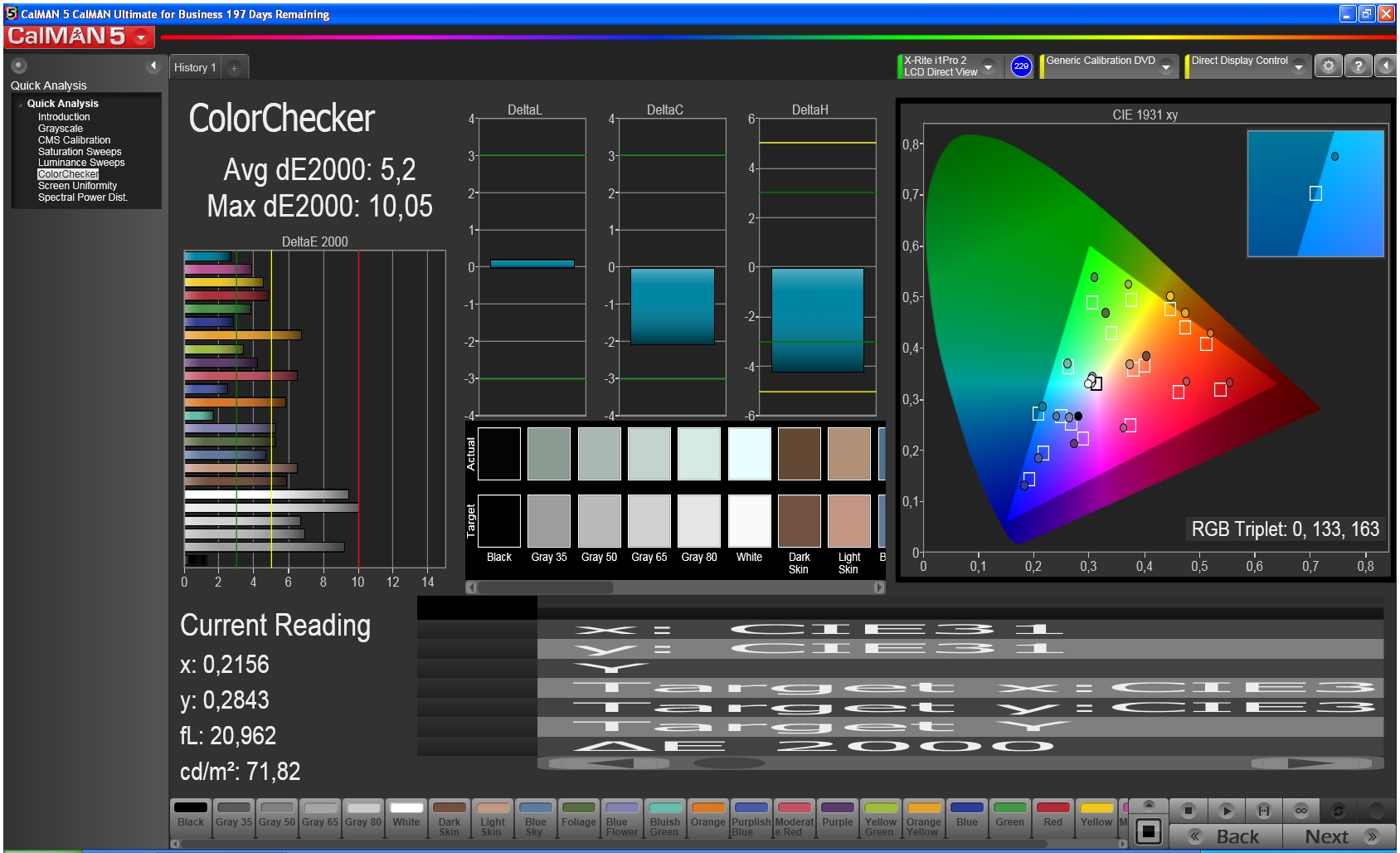Select the Bluish Green pattern button
Viewport: 1400px width, 853px height.
(x=665, y=817)
